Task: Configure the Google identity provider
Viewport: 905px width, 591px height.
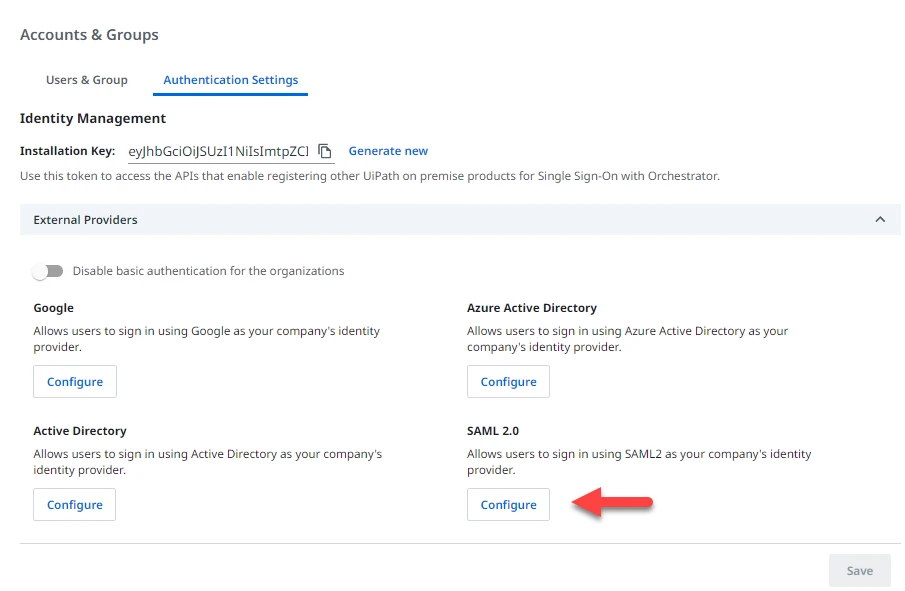Action: pyautogui.click(x=75, y=381)
